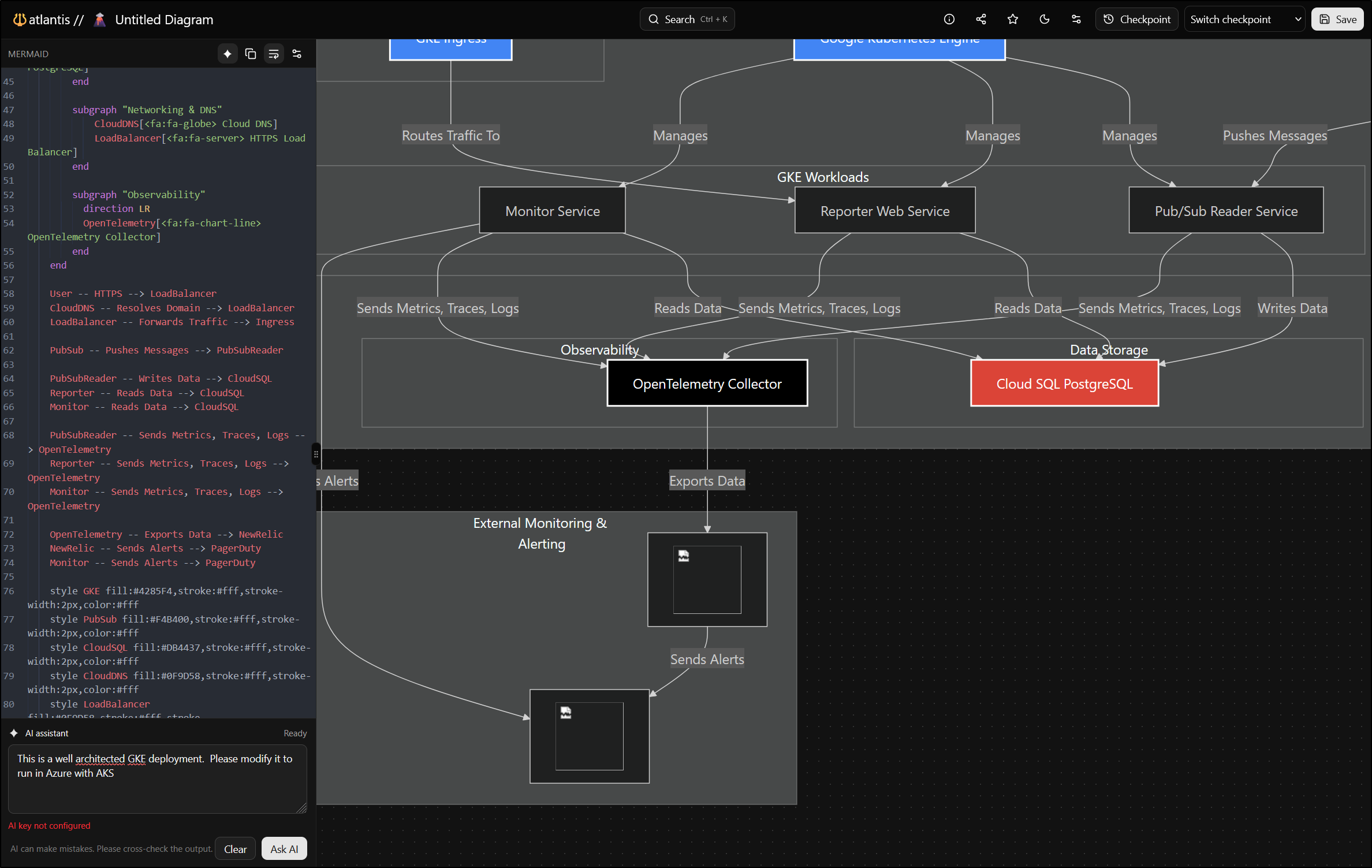
Task: Toggle dark mode moon icon
Action: 1044,19
